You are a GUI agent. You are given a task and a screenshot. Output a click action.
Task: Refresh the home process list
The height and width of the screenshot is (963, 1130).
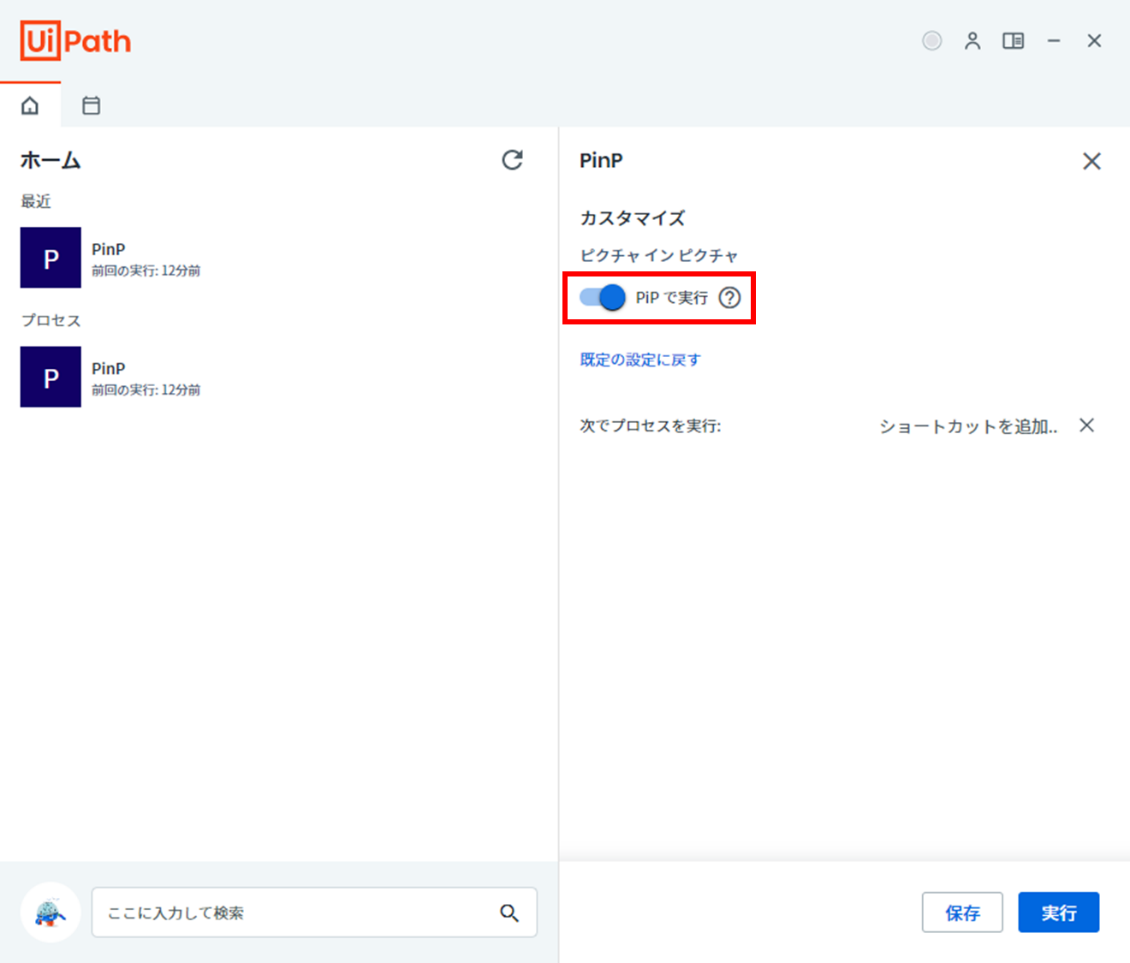(x=512, y=160)
